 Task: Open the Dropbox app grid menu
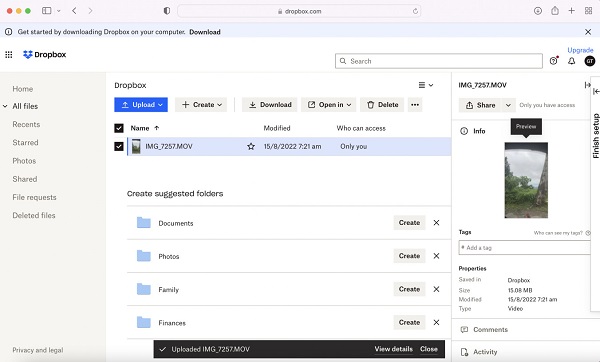tap(8, 55)
